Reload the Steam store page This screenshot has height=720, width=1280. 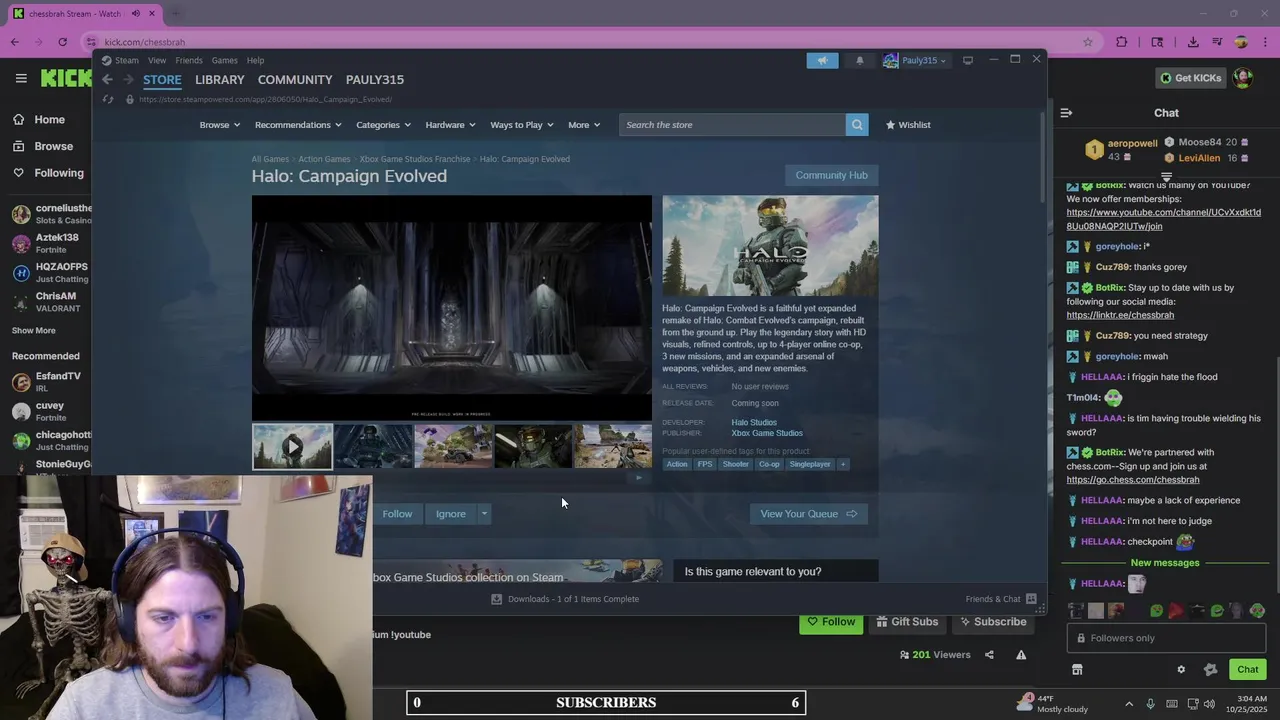(108, 99)
